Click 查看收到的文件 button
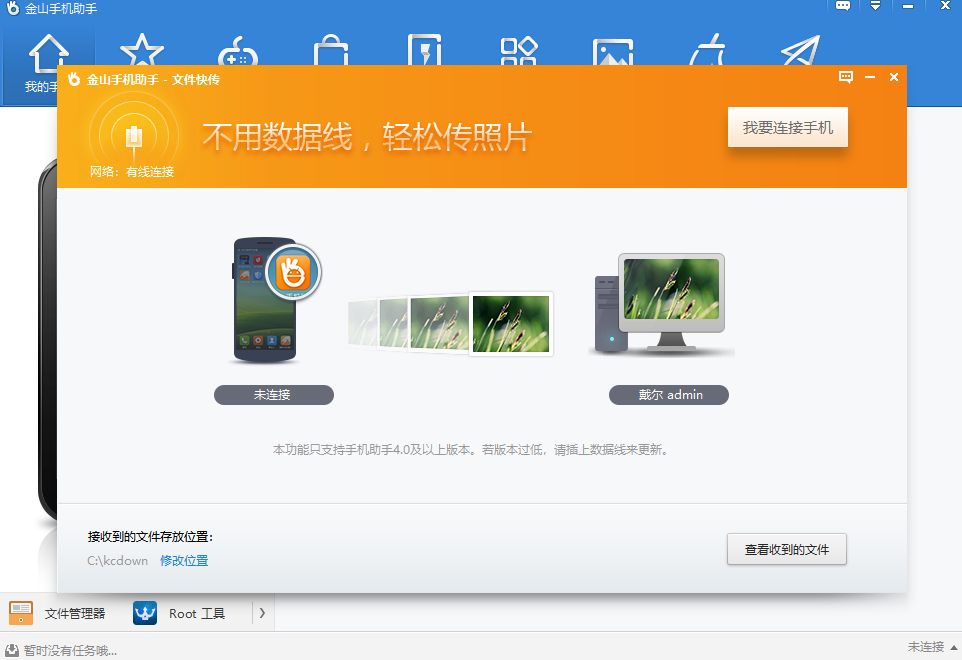Viewport: 962px width, 660px height. coord(786,550)
